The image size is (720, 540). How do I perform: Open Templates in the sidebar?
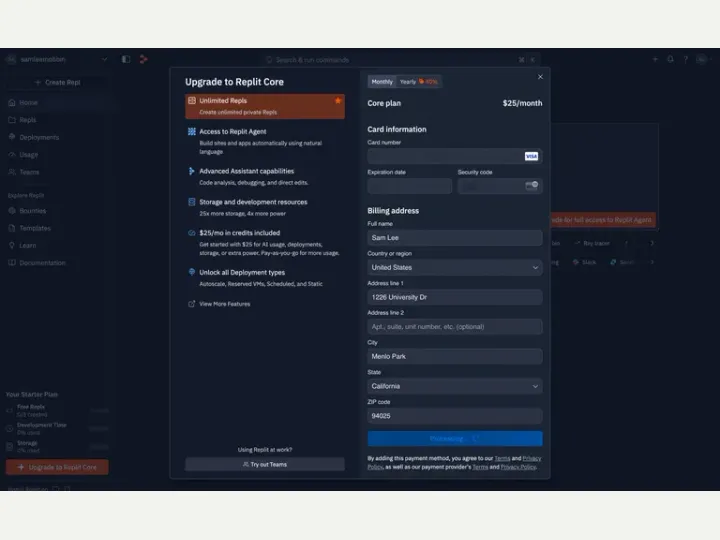pyautogui.click(x=57, y=228)
